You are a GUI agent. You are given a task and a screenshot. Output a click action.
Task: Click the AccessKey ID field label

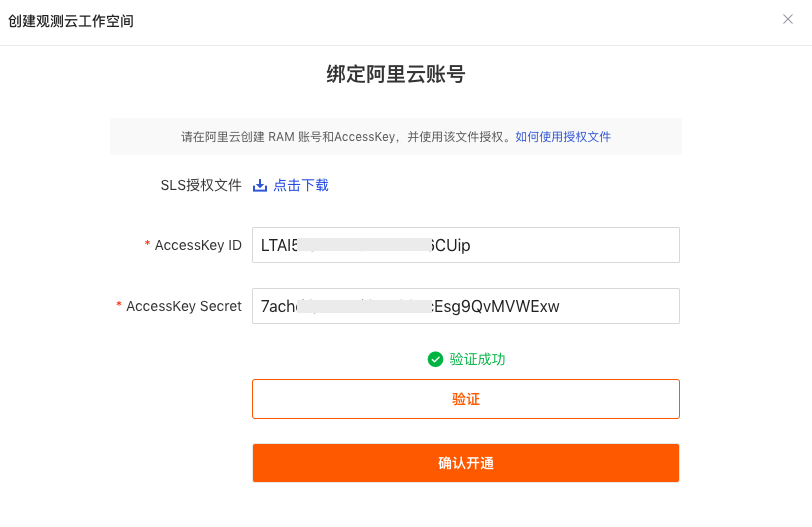(198, 245)
